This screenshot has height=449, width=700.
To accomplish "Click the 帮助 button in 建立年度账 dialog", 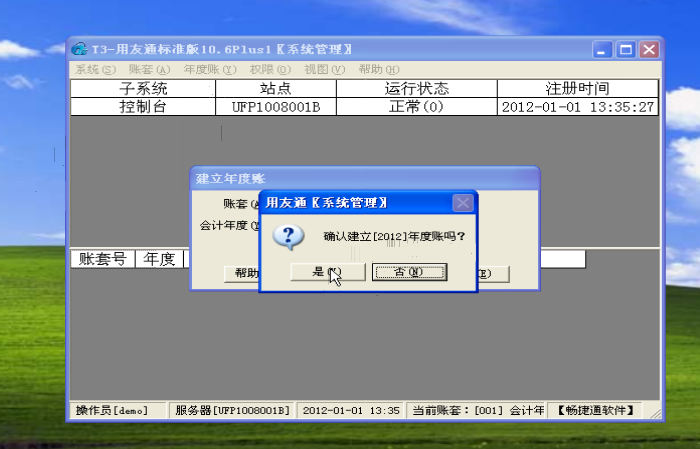I will point(246,273).
